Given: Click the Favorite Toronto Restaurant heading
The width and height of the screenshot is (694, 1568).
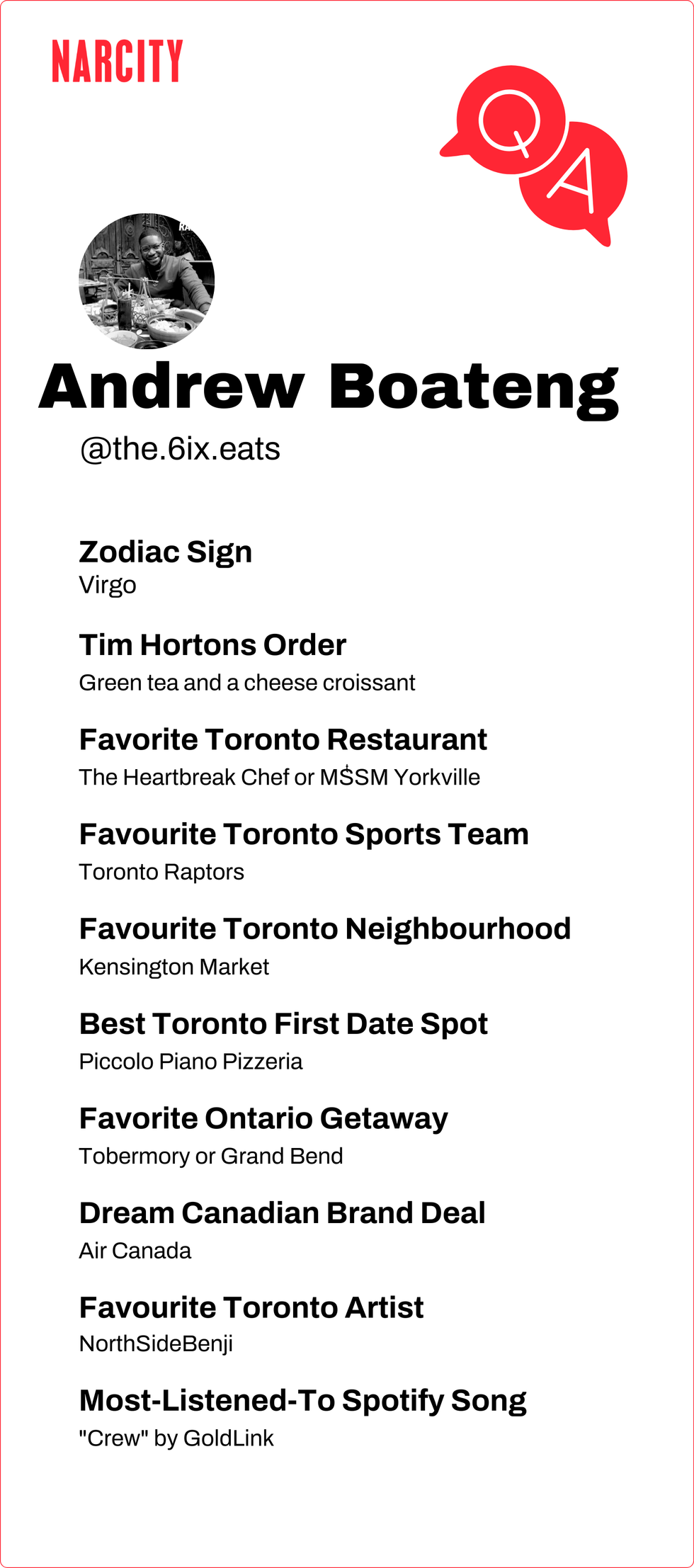Looking at the screenshot, I should (x=283, y=739).
